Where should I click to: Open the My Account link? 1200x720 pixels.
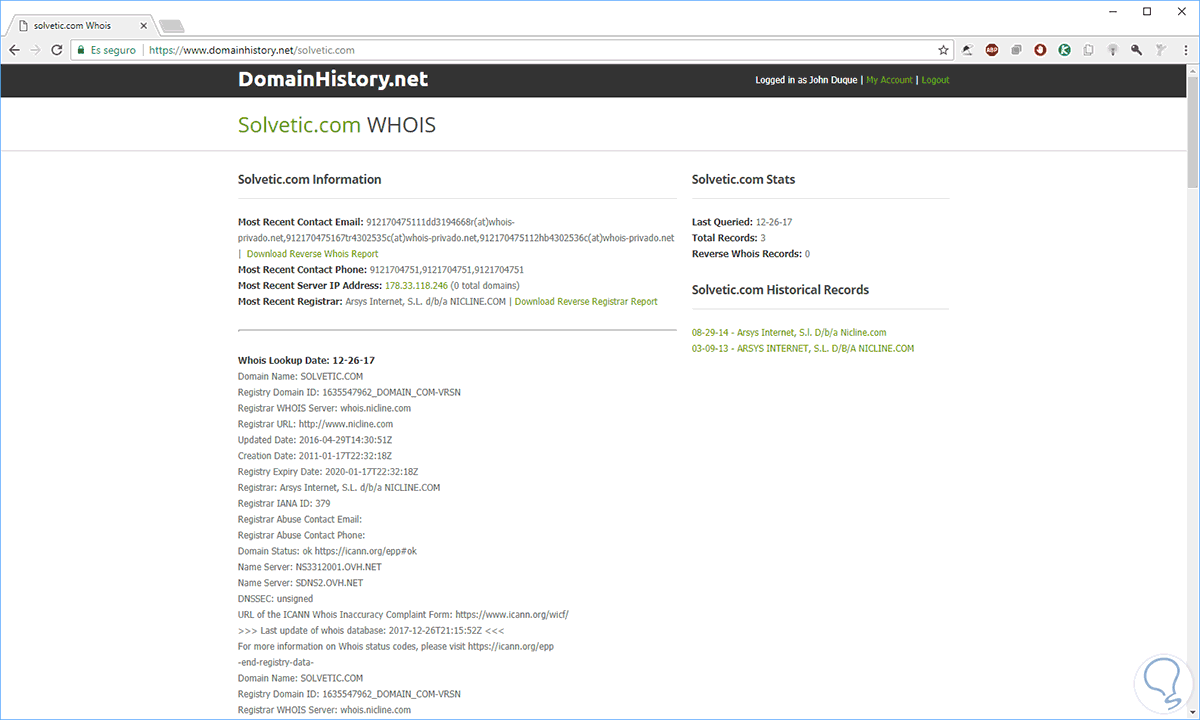889,80
